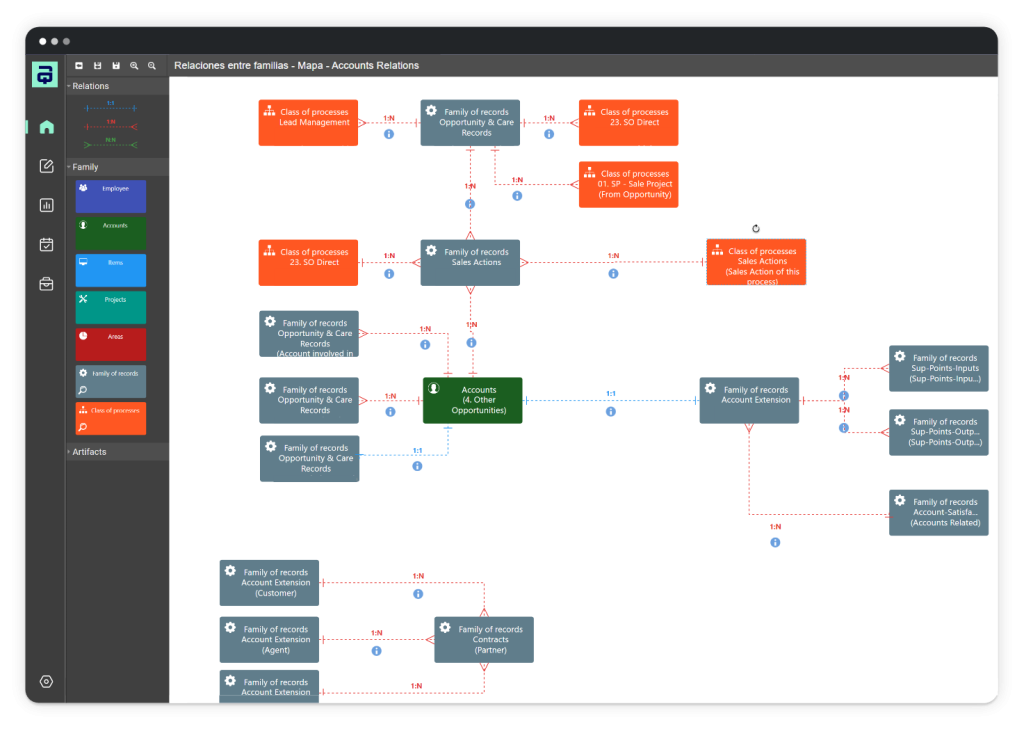Open the settings hexagon icon at bottom-left

(46, 681)
